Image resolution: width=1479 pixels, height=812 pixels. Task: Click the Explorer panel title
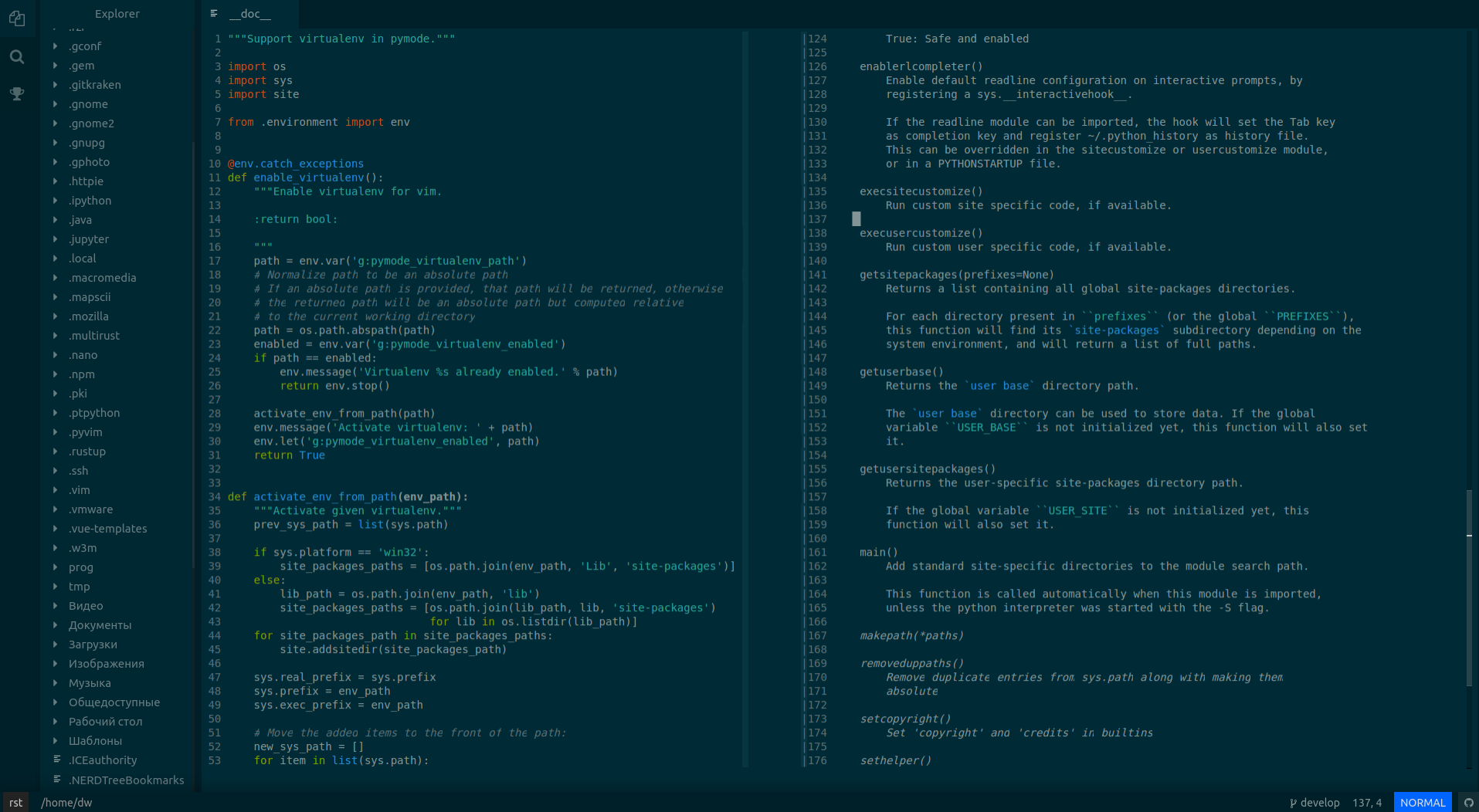pyautogui.click(x=117, y=14)
